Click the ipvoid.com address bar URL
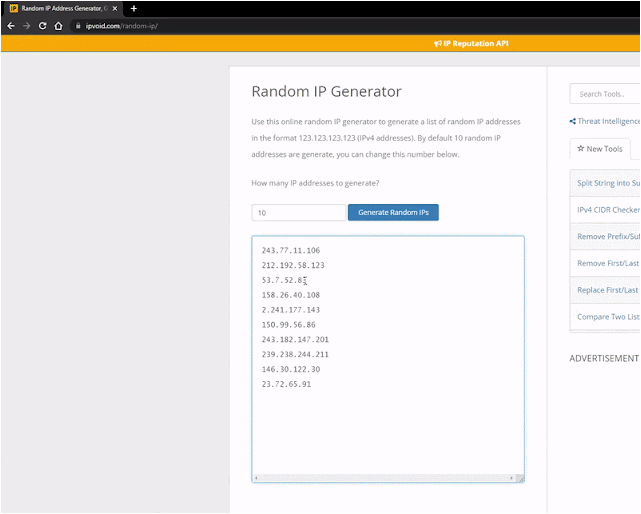 click(122, 26)
